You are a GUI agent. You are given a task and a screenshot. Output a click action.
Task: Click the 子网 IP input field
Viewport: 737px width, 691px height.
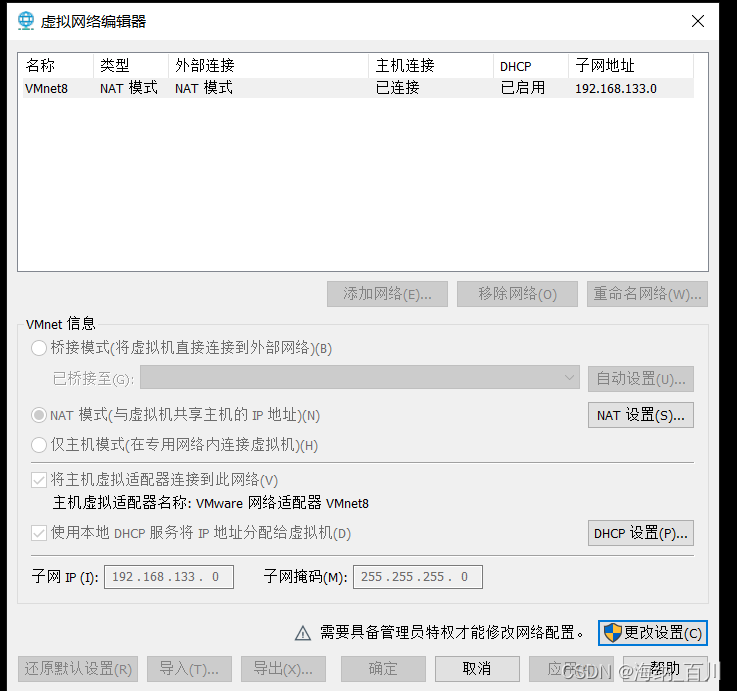[x=169, y=577]
